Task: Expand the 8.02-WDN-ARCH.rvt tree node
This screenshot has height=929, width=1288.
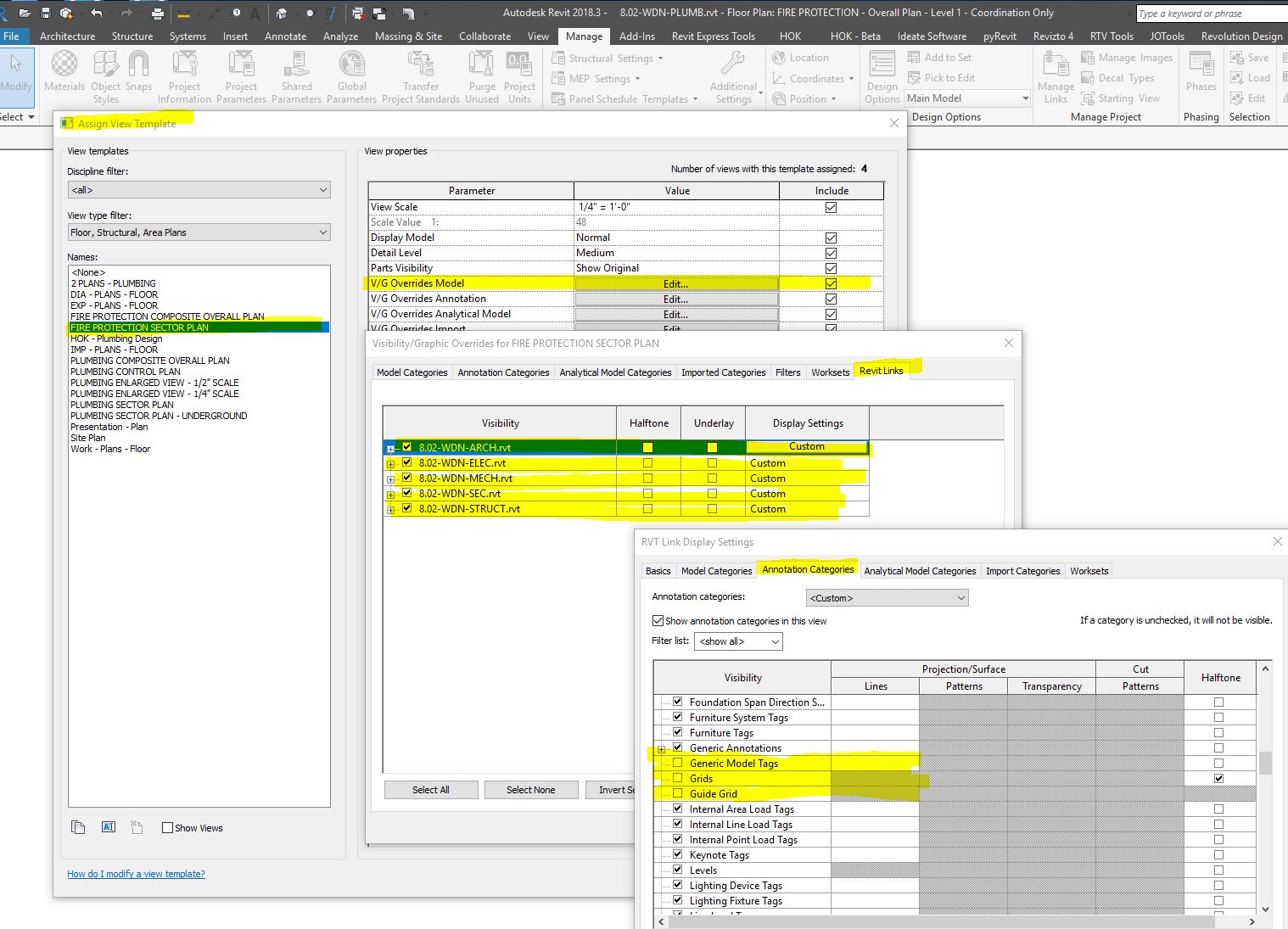Action: coord(391,447)
